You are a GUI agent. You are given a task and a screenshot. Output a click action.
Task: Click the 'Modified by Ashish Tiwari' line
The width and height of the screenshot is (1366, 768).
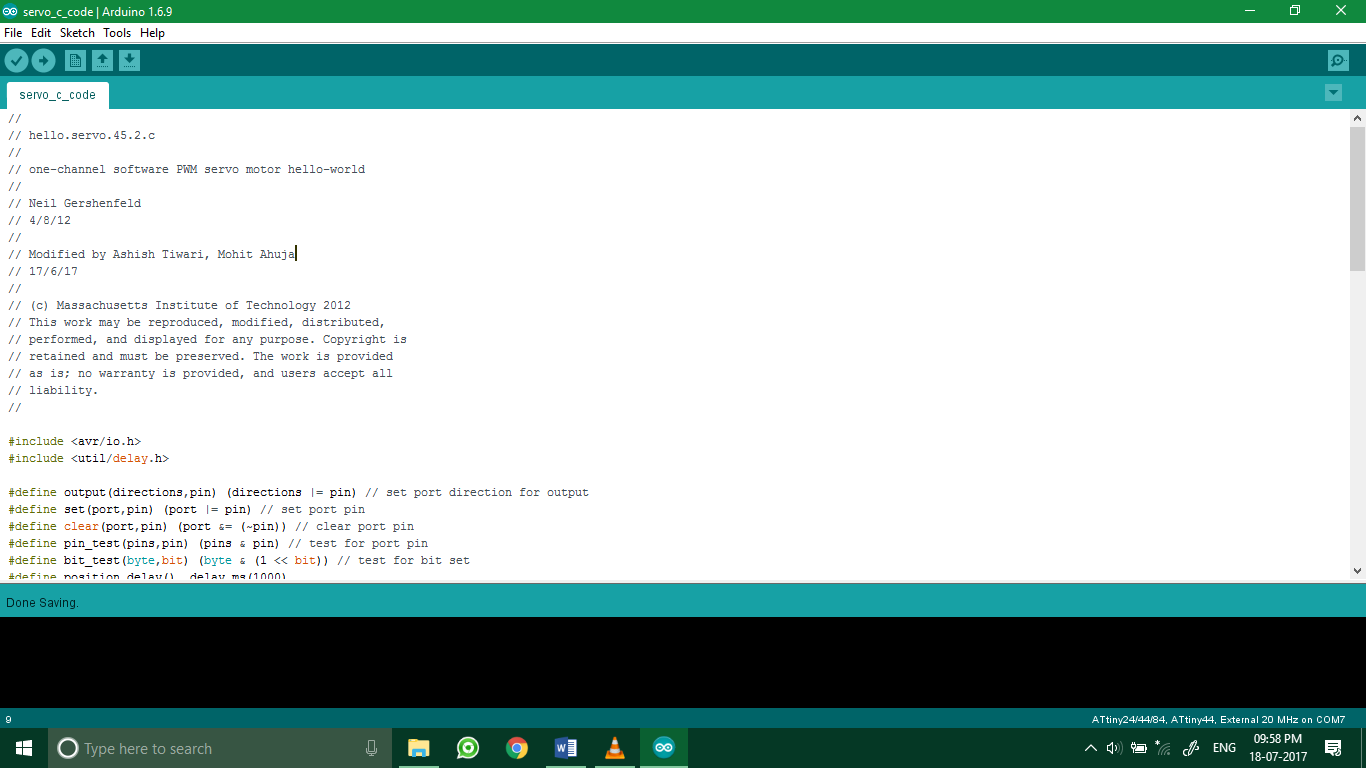(152, 254)
